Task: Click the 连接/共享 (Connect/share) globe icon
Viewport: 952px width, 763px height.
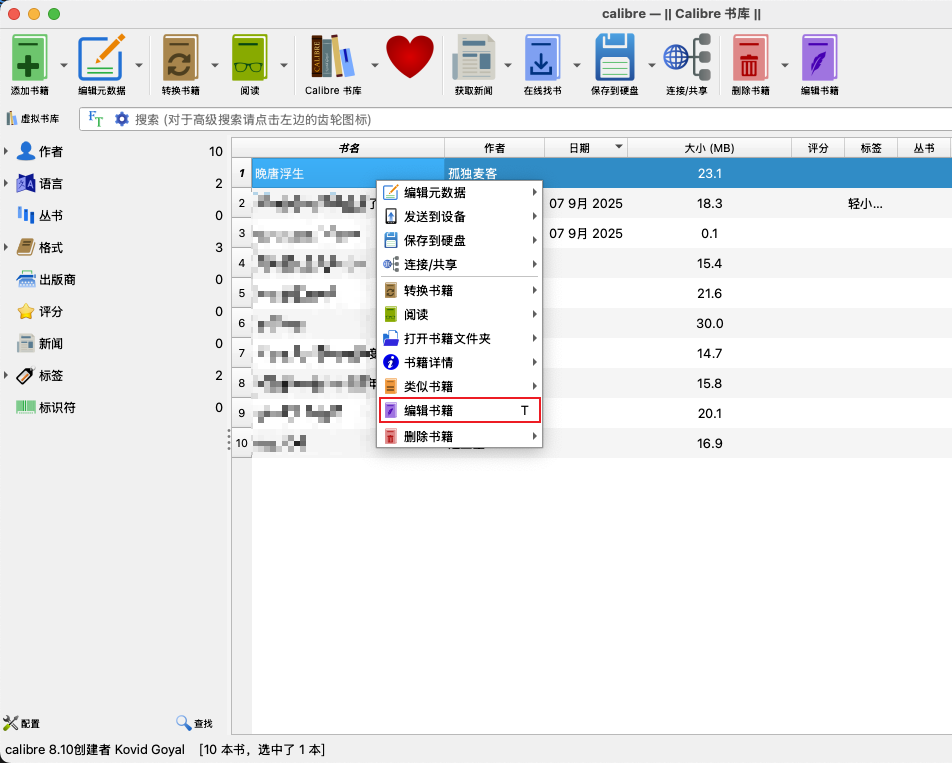Action: 686,58
